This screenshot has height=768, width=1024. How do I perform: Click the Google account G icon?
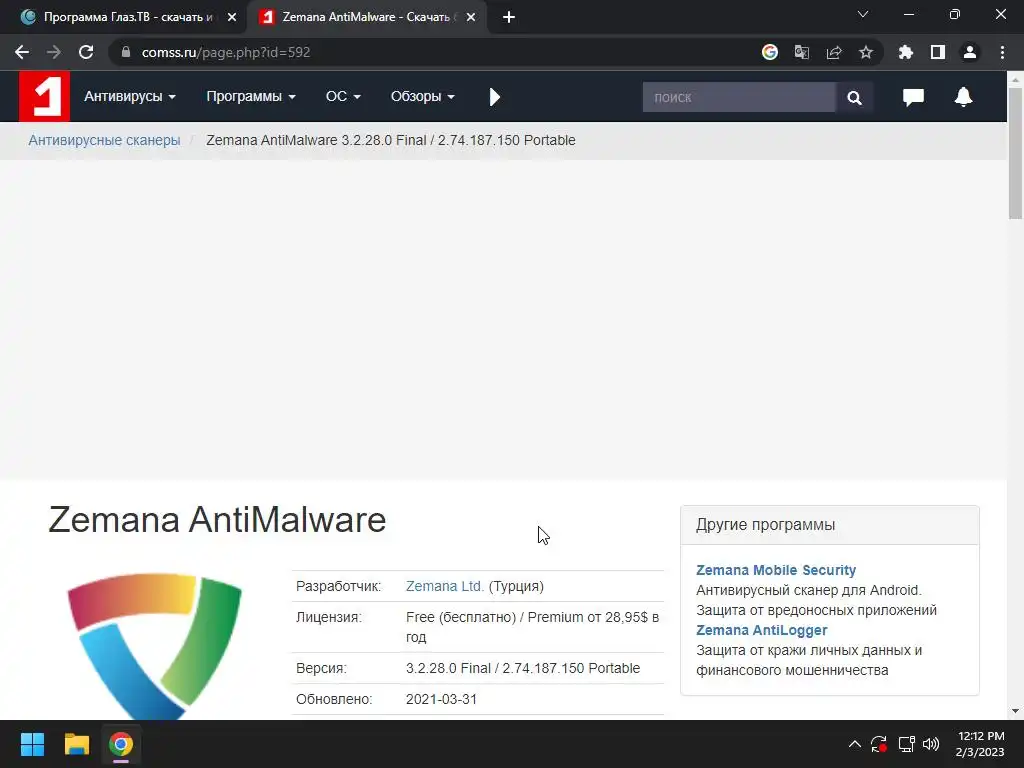(x=769, y=52)
